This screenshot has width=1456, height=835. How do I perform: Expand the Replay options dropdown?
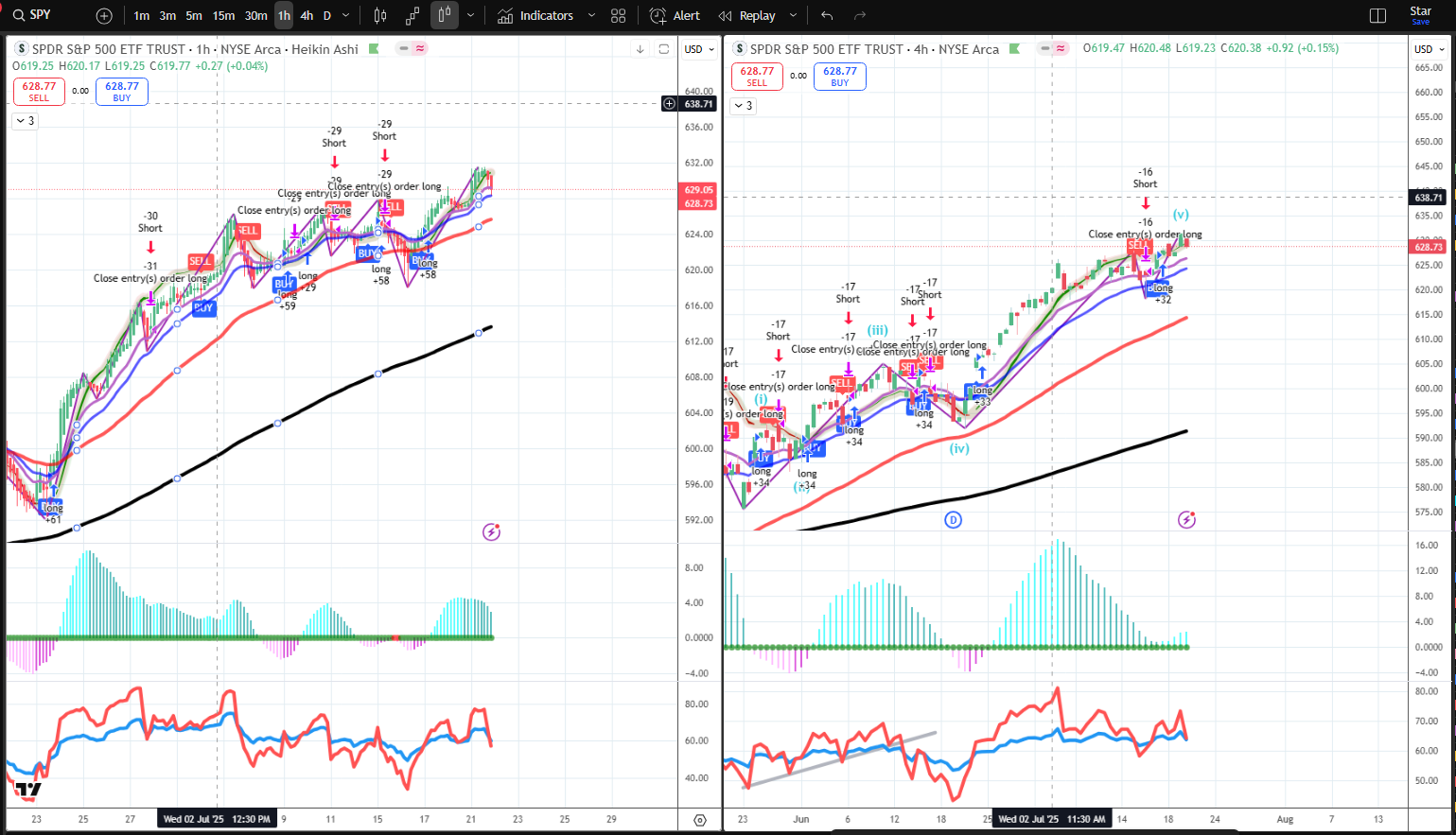(793, 16)
